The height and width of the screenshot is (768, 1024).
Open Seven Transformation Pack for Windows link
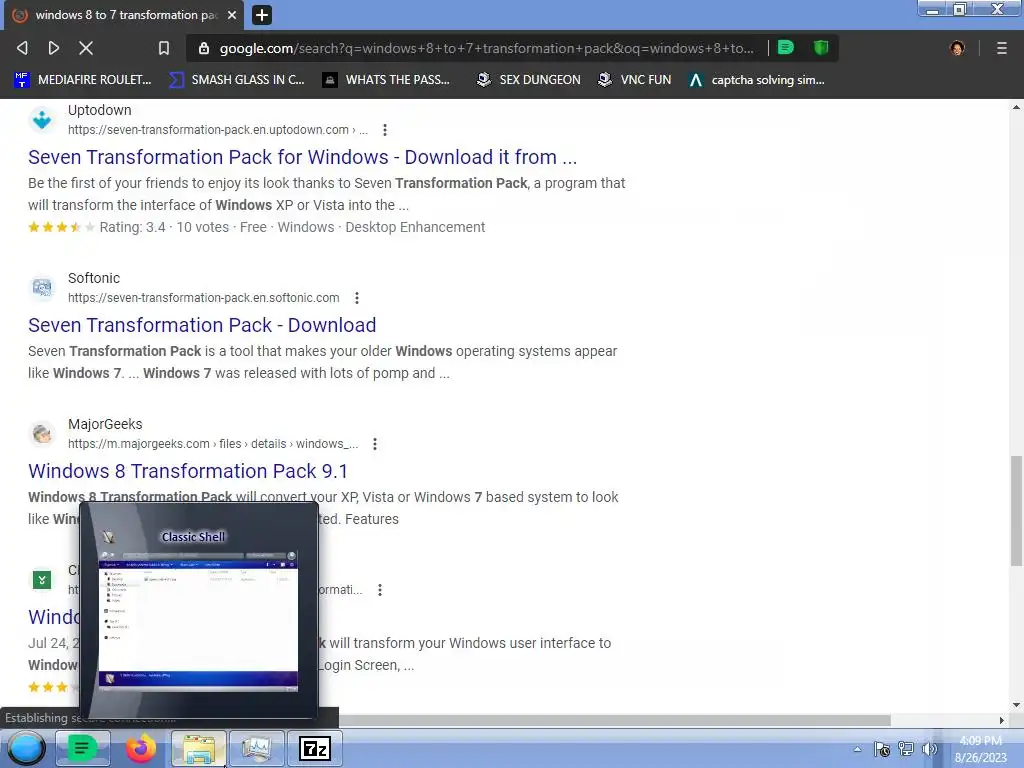point(302,157)
